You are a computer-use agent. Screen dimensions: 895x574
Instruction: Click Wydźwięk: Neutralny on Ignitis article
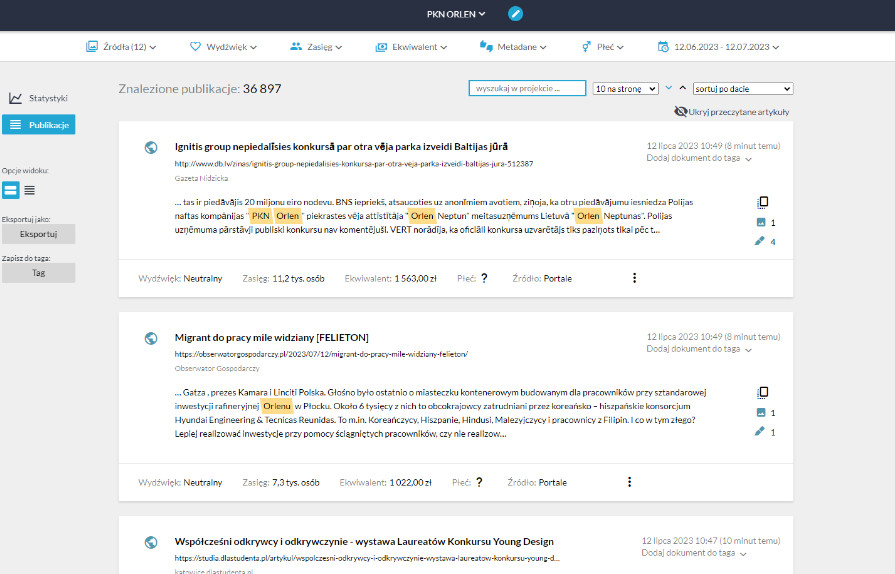point(180,278)
